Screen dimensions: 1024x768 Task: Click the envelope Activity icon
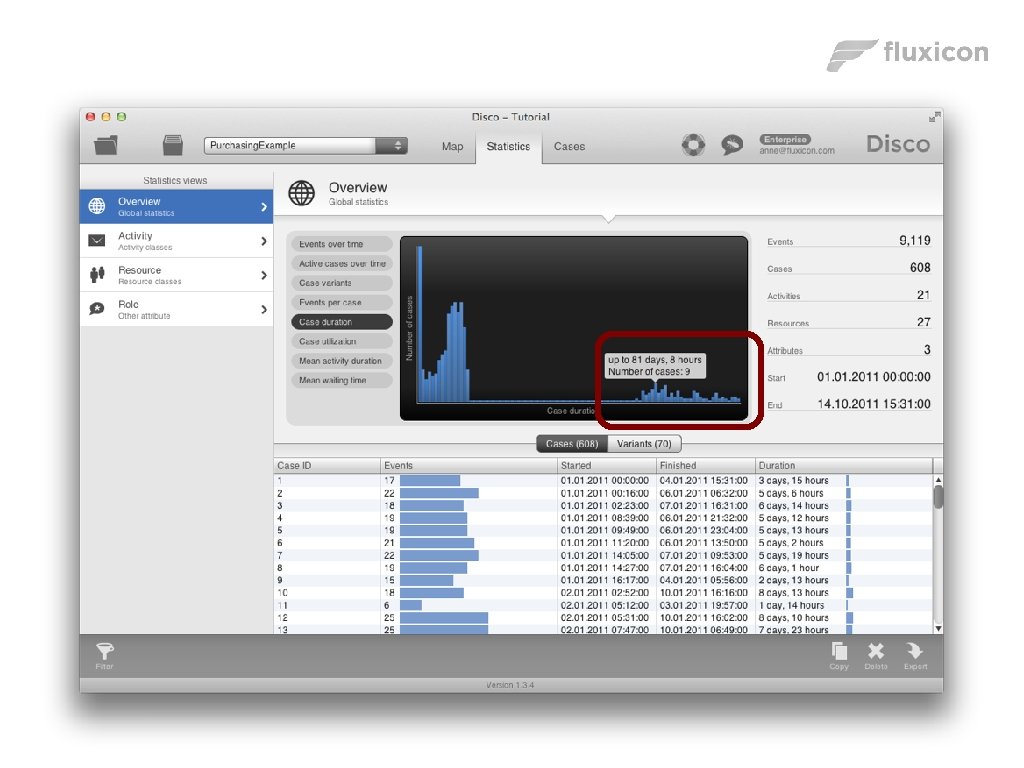(x=97, y=240)
